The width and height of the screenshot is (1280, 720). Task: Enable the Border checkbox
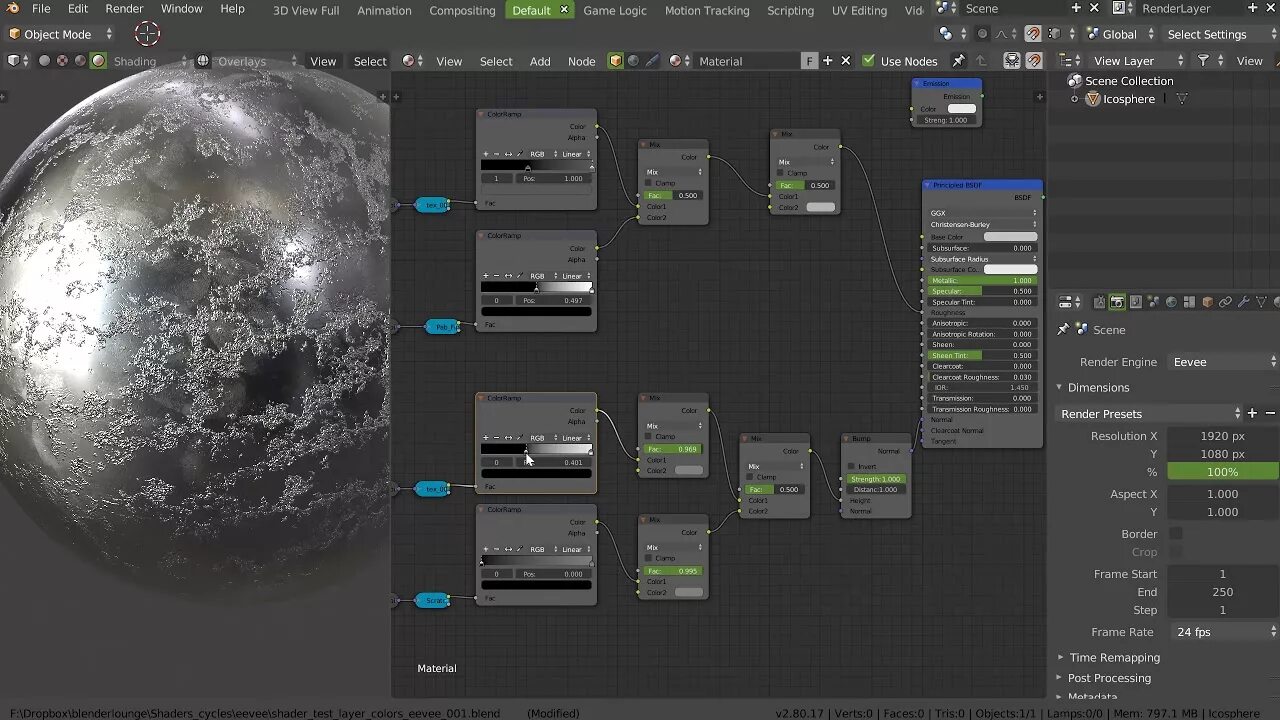[x=1176, y=534]
